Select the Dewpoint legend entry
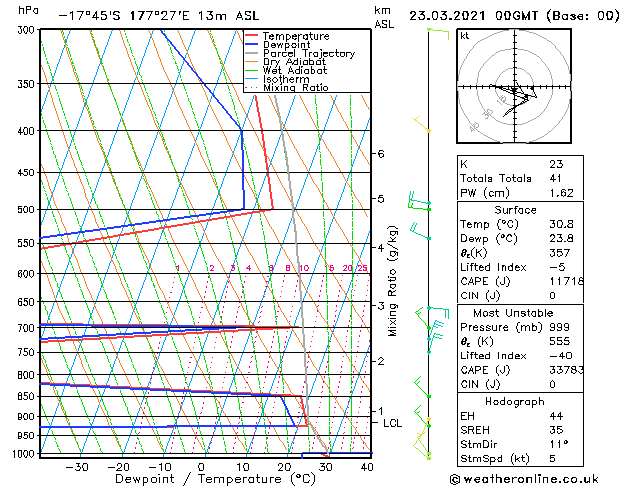Viewport: 629px width, 486px height. click(289, 45)
